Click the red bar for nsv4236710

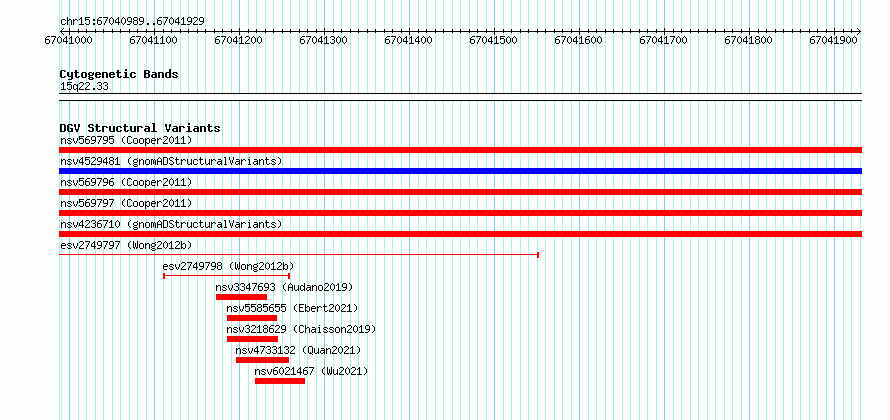point(460,234)
